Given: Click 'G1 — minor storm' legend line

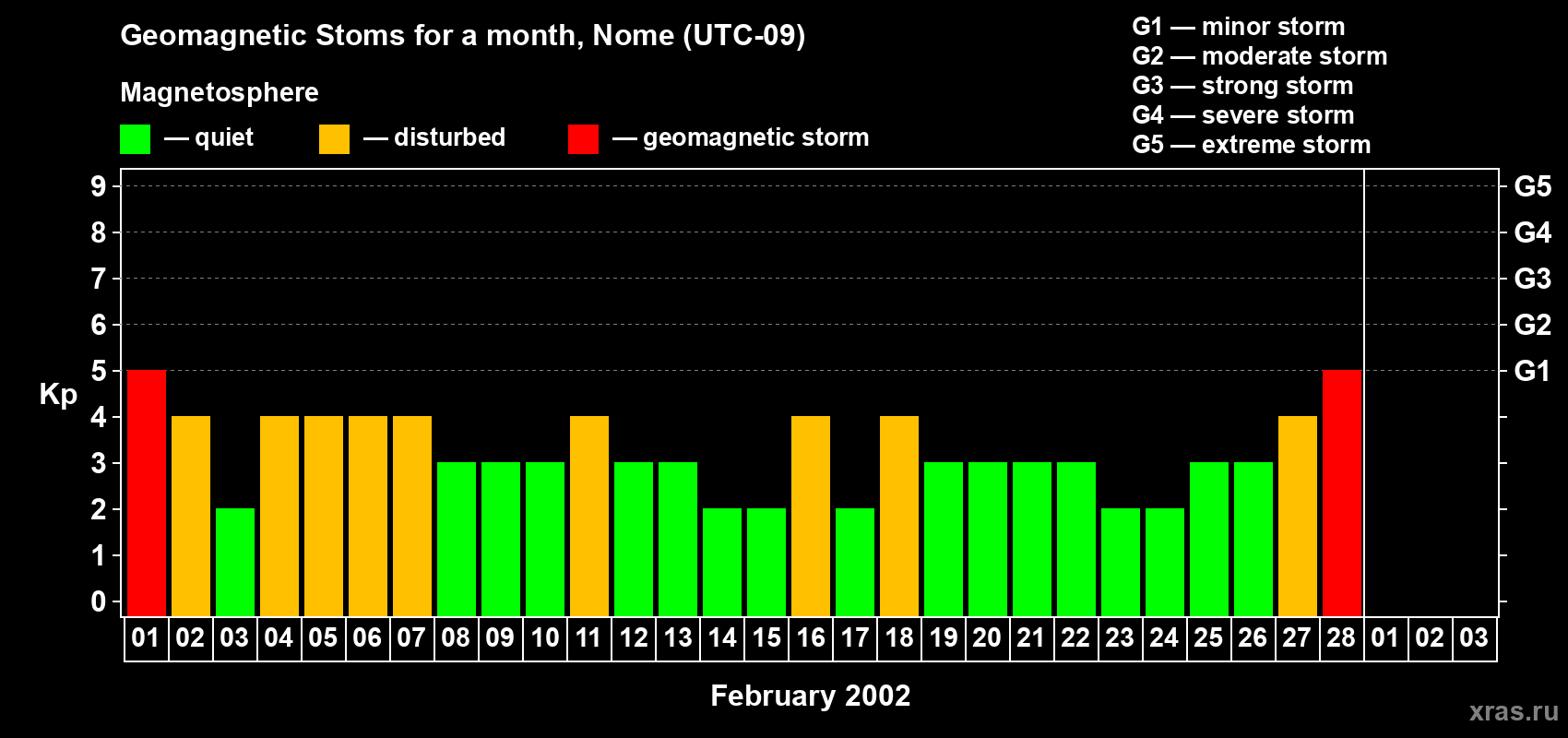Looking at the screenshot, I should [x=1239, y=27].
